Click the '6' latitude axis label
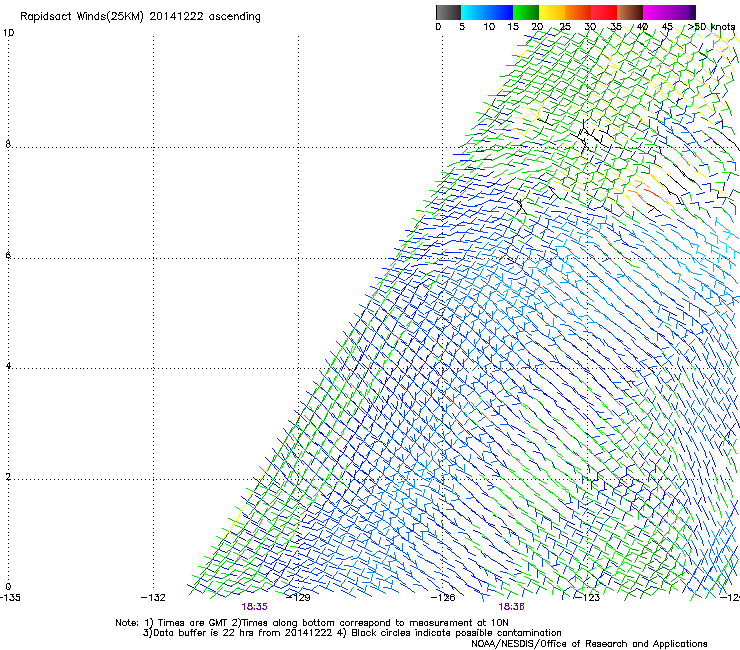The width and height of the screenshot is (740, 650). point(8,255)
